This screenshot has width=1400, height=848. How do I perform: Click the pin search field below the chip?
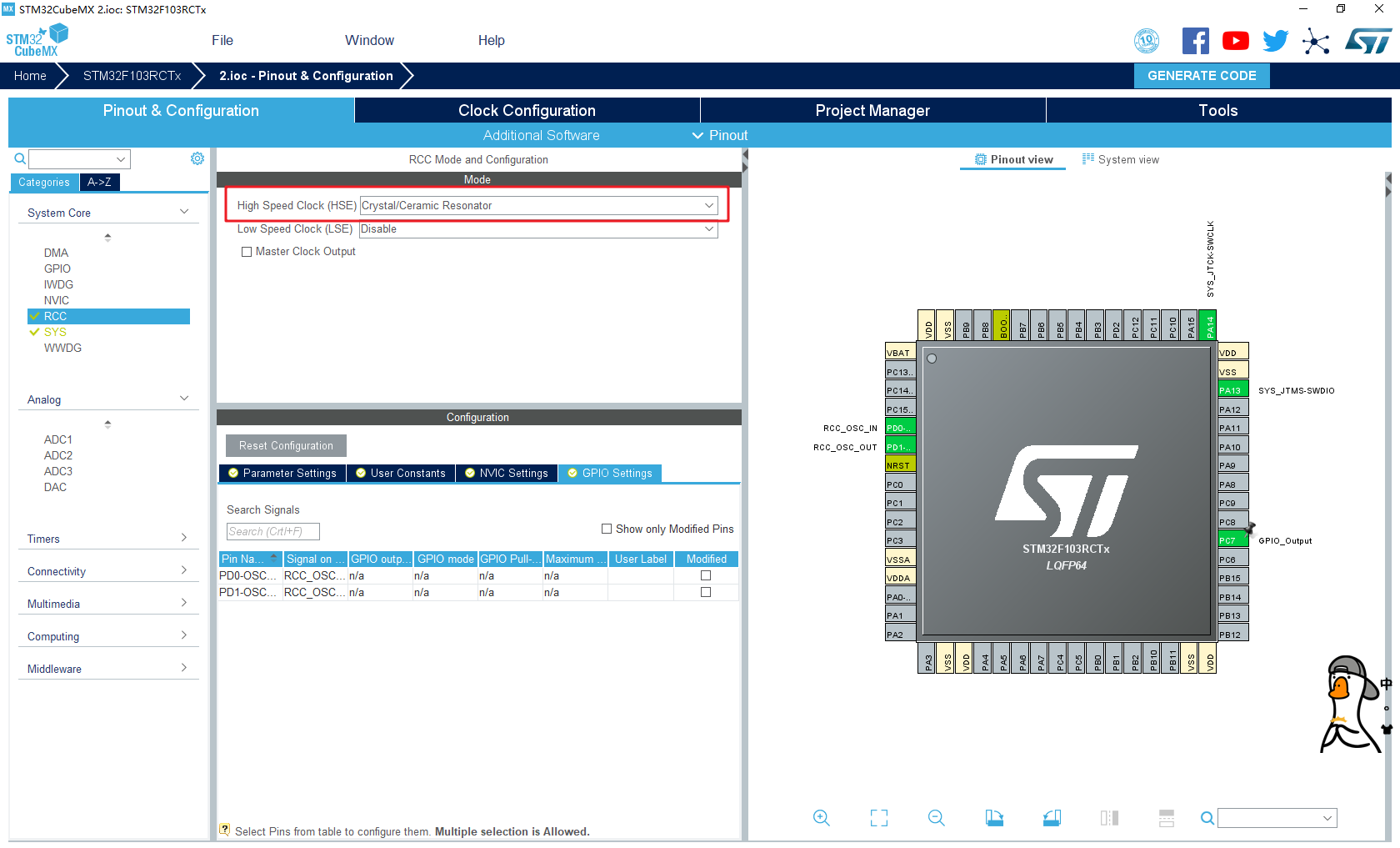(x=1277, y=818)
